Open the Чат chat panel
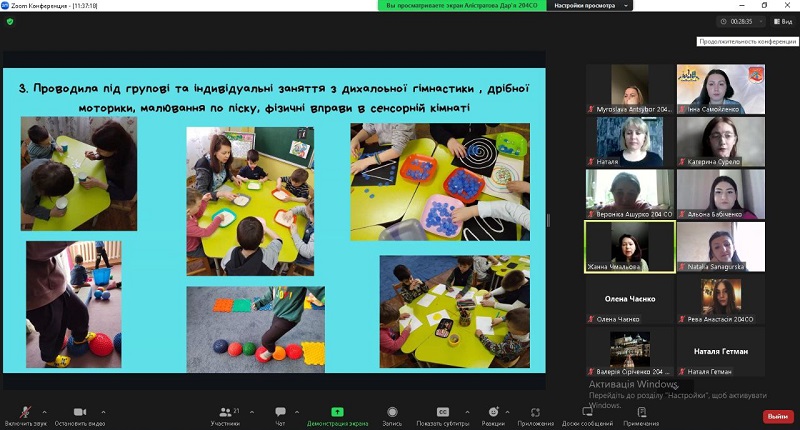The width and height of the screenshot is (800, 430). tap(280, 415)
